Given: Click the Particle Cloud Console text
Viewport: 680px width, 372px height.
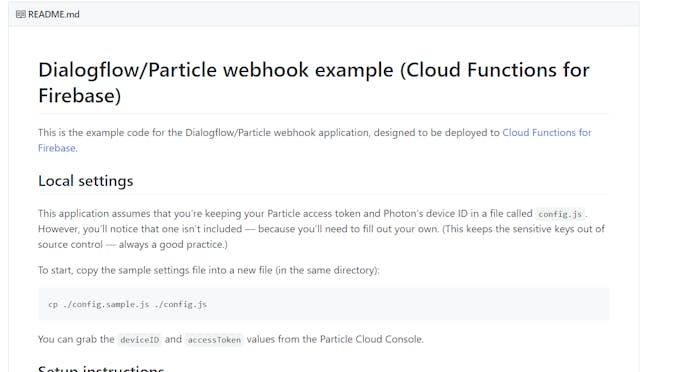Looking at the screenshot, I should tap(371, 339).
